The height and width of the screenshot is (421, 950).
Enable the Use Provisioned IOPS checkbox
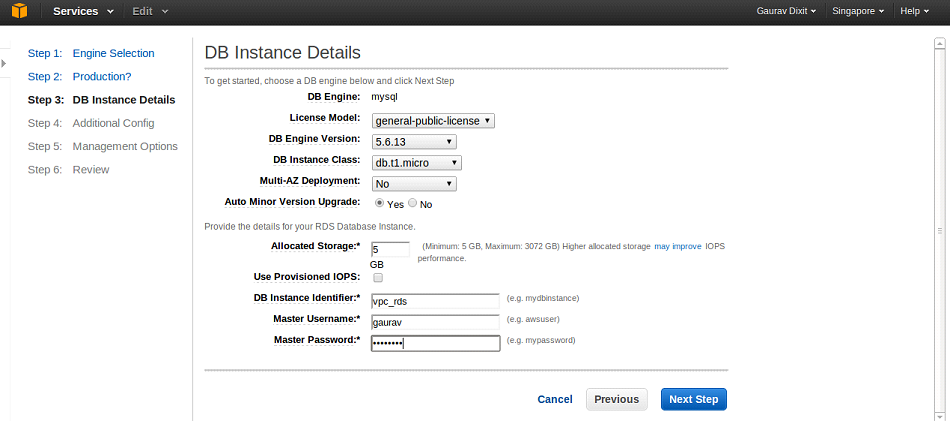pyautogui.click(x=378, y=277)
